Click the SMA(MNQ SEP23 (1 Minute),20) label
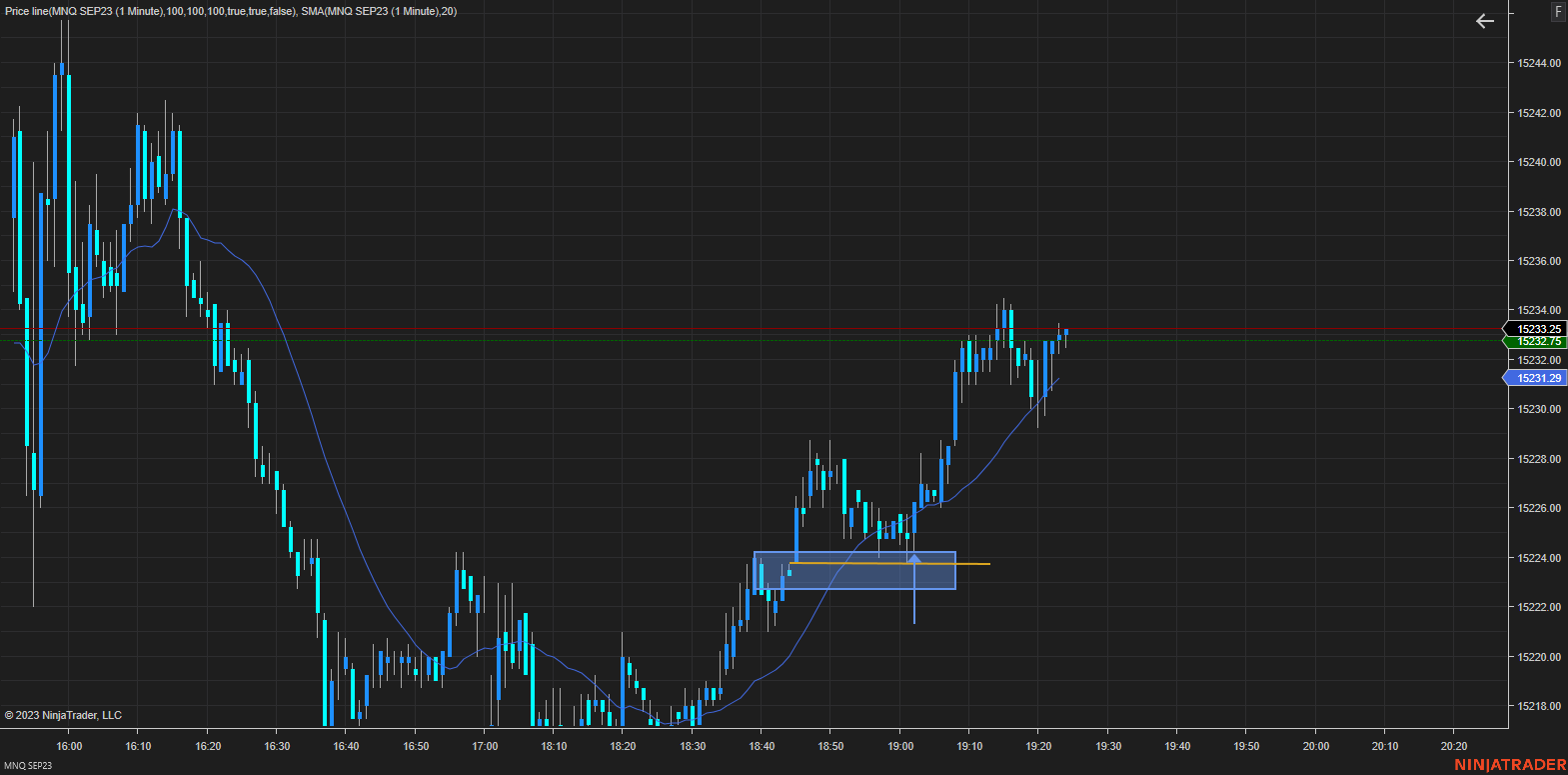The height and width of the screenshot is (775, 1568). (x=379, y=11)
